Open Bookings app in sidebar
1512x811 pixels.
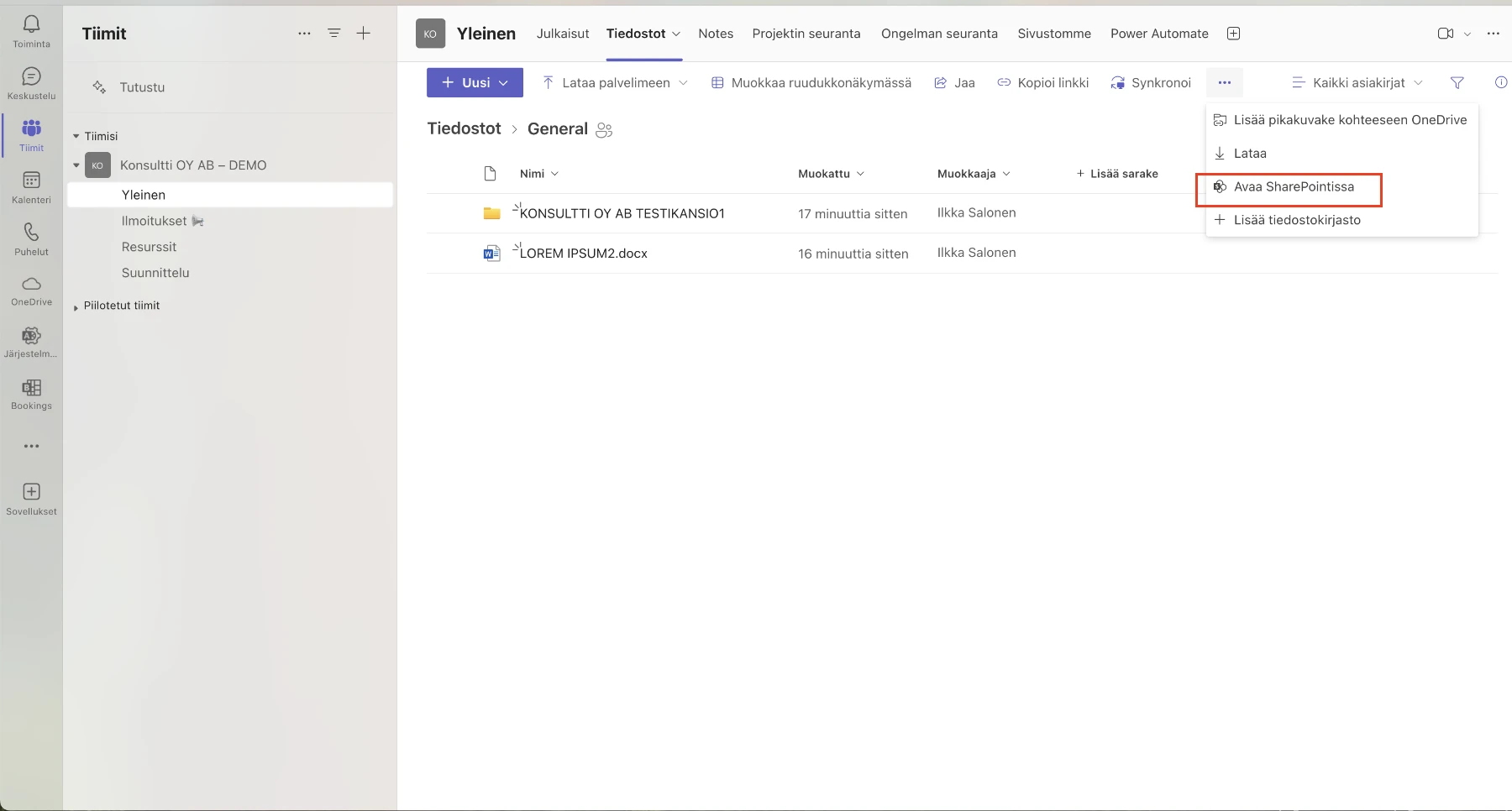tap(31, 395)
